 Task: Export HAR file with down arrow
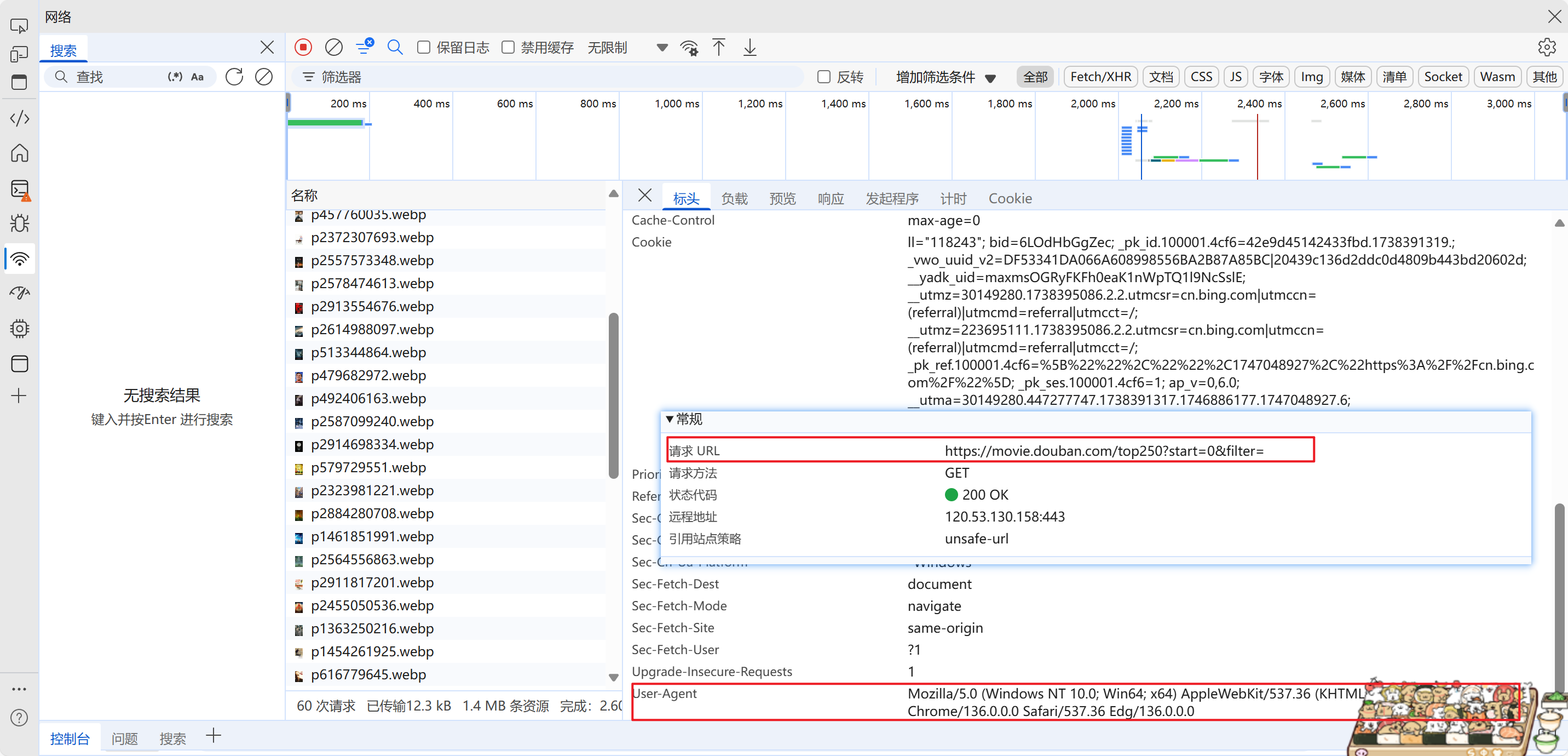750,48
